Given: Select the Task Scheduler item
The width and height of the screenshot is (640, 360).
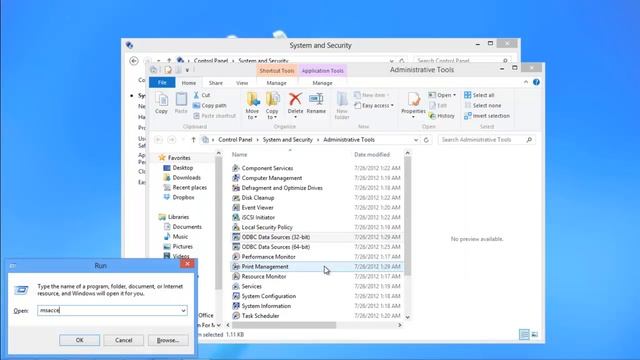Looking at the screenshot, I should (x=260, y=316).
